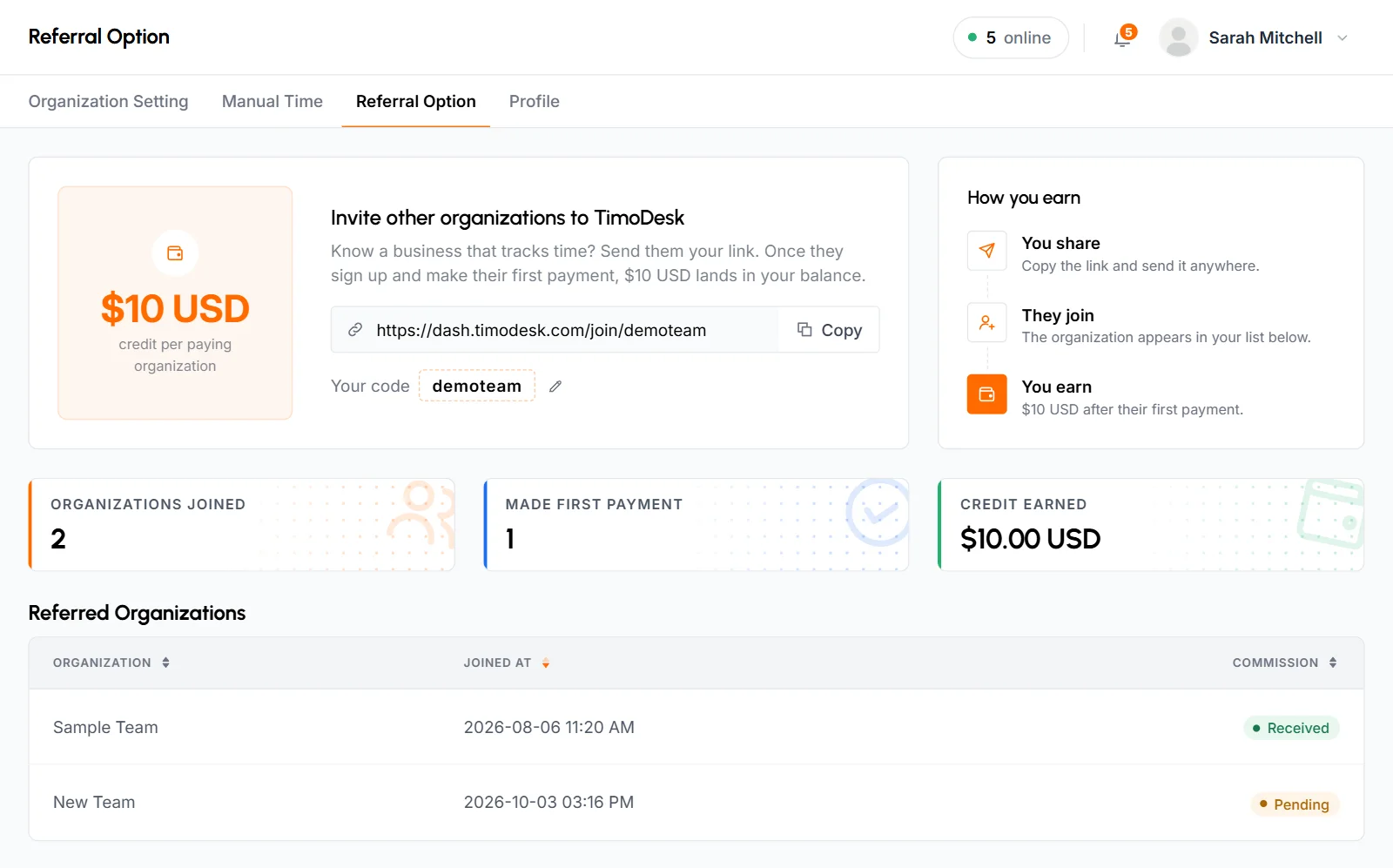The width and height of the screenshot is (1393, 868).
Task: Go to the Profile tab
Action: pos(535,102)
